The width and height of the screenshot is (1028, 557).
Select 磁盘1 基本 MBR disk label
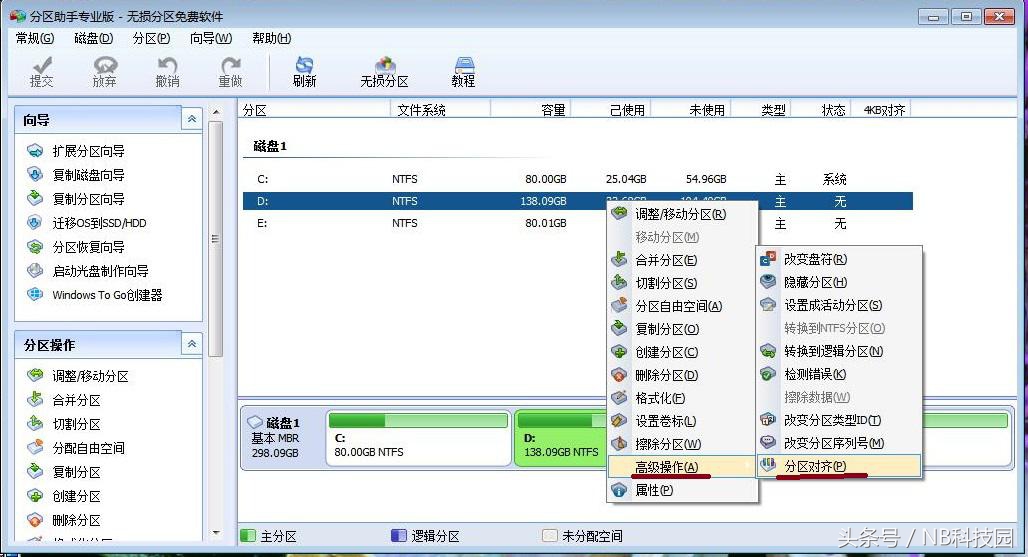[283, 438]
